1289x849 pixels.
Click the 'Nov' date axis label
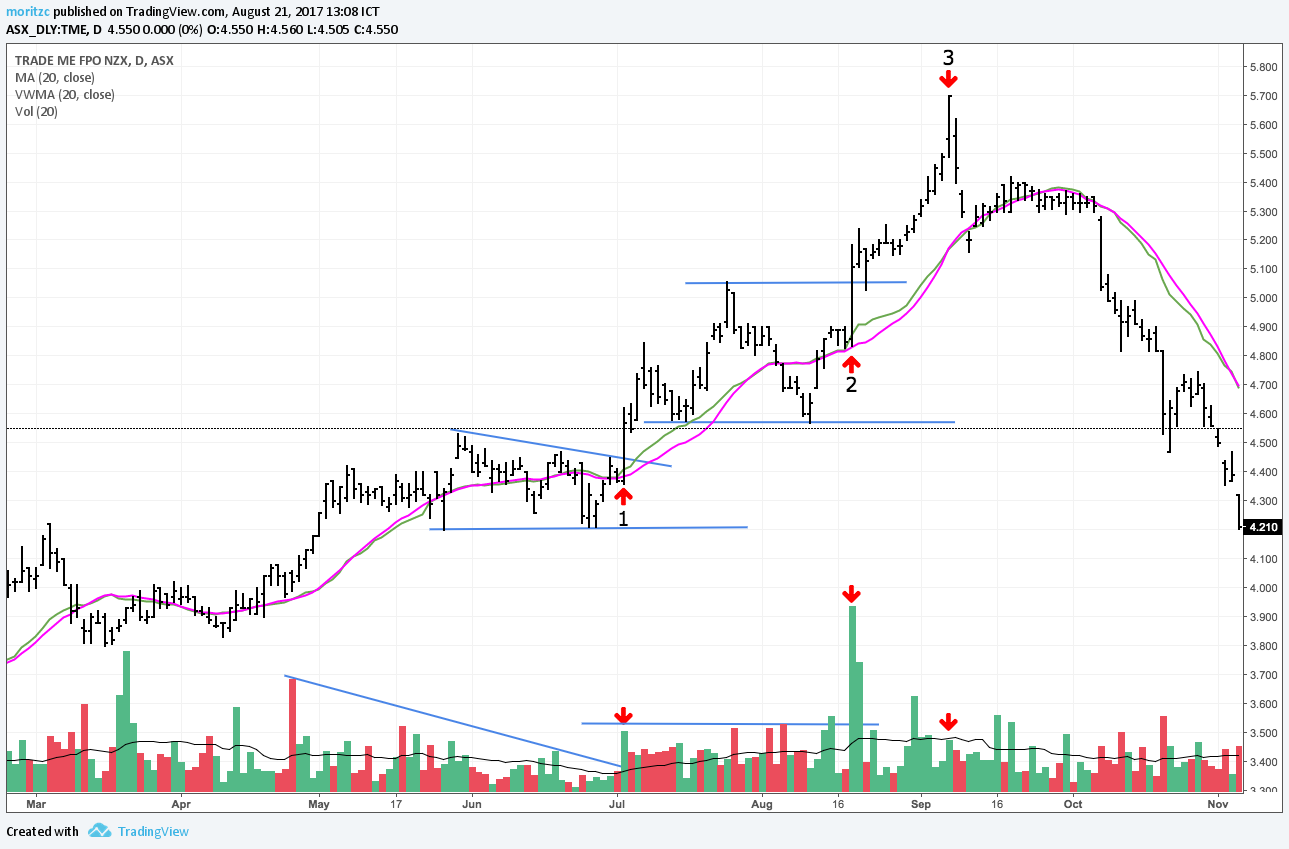(x=1217, y=803)
